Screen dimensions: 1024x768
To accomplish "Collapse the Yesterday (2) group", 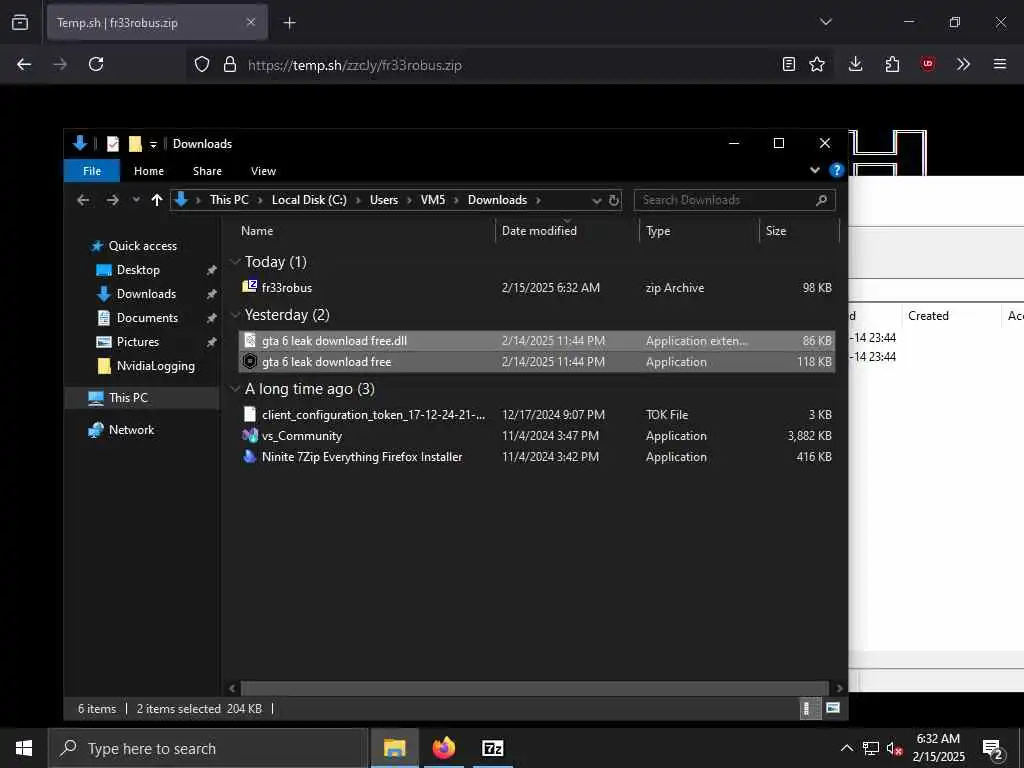I will (x=236, y=315).
